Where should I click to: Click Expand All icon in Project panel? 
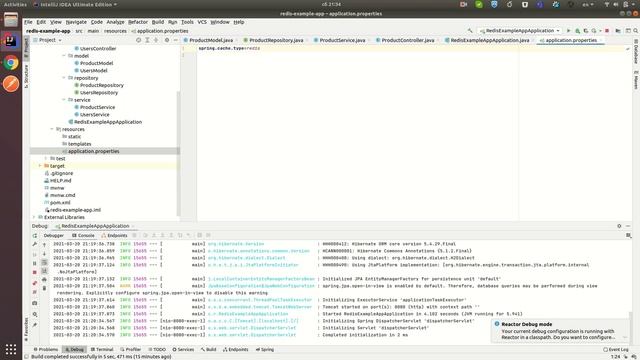pos(147,40)
